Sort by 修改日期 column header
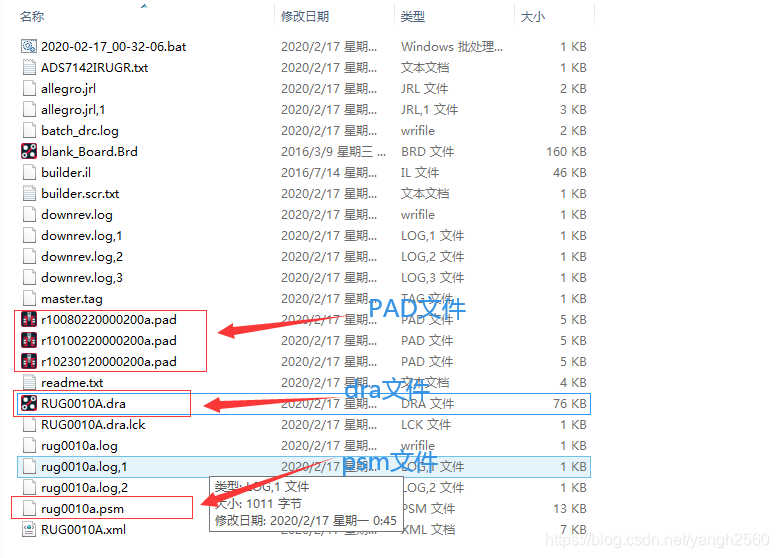Viewport: 779px width, 558px height. pyautogui.click(x=305, y=17)
